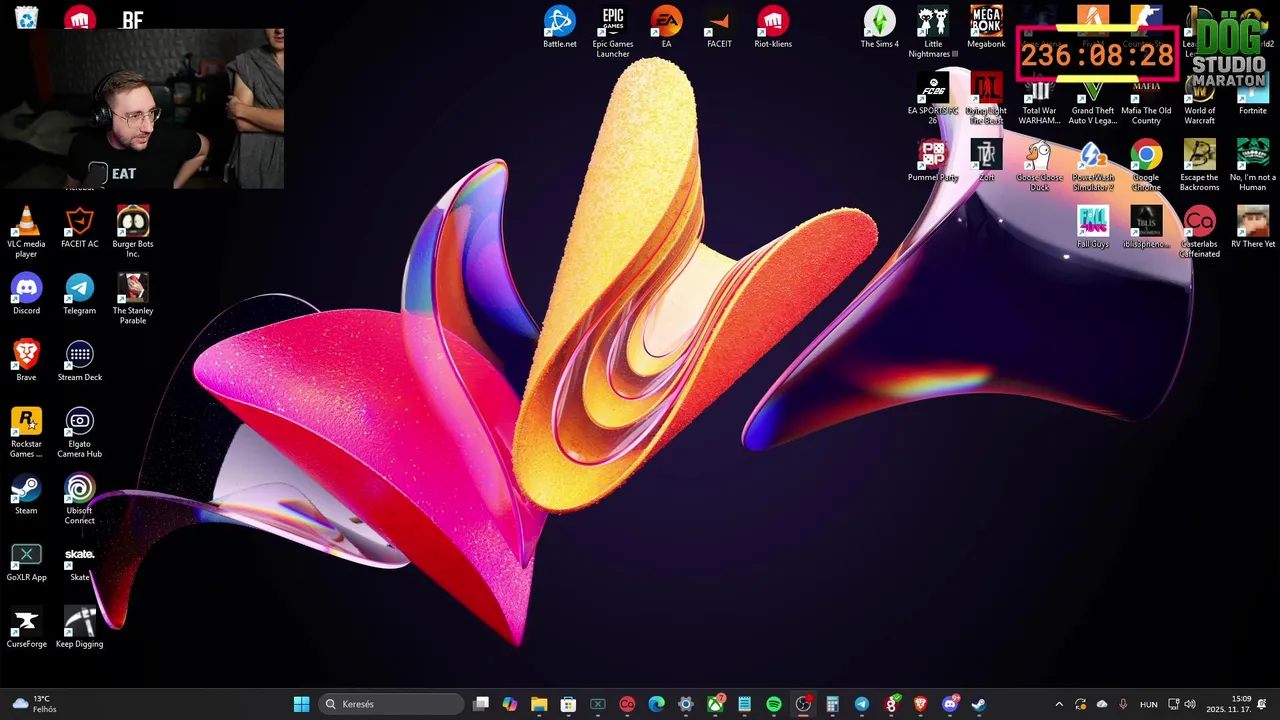This screenshot has width=1280, height=720.
Task: Select the Skate desktop icon
Action: pyautogui.click(x=79, y=562)
